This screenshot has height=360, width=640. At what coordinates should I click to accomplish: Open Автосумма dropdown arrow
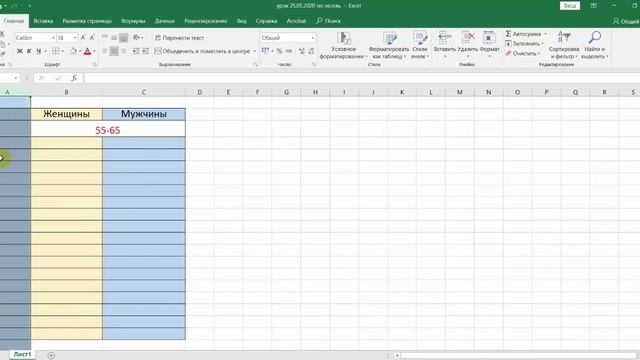coord(546,34)
